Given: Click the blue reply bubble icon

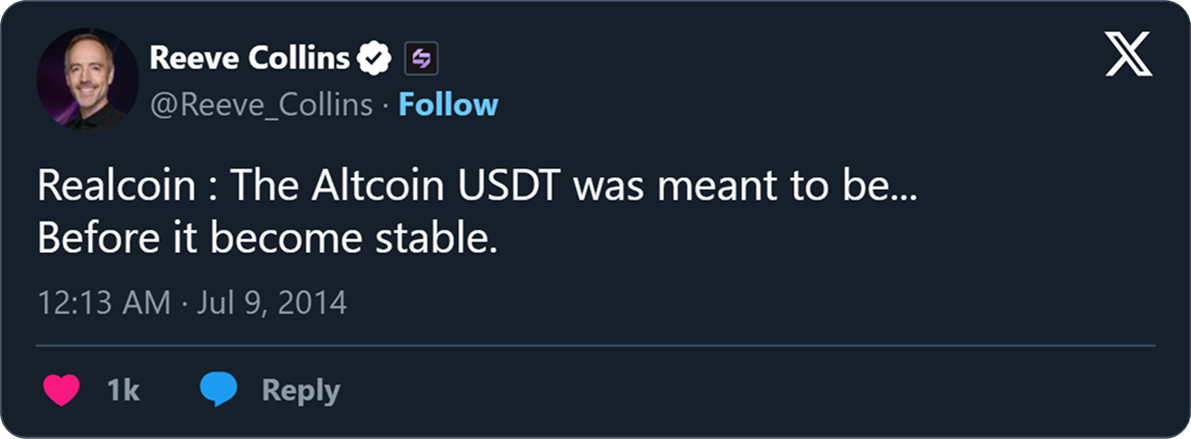Looking at the screenshot, I should 217,390.
